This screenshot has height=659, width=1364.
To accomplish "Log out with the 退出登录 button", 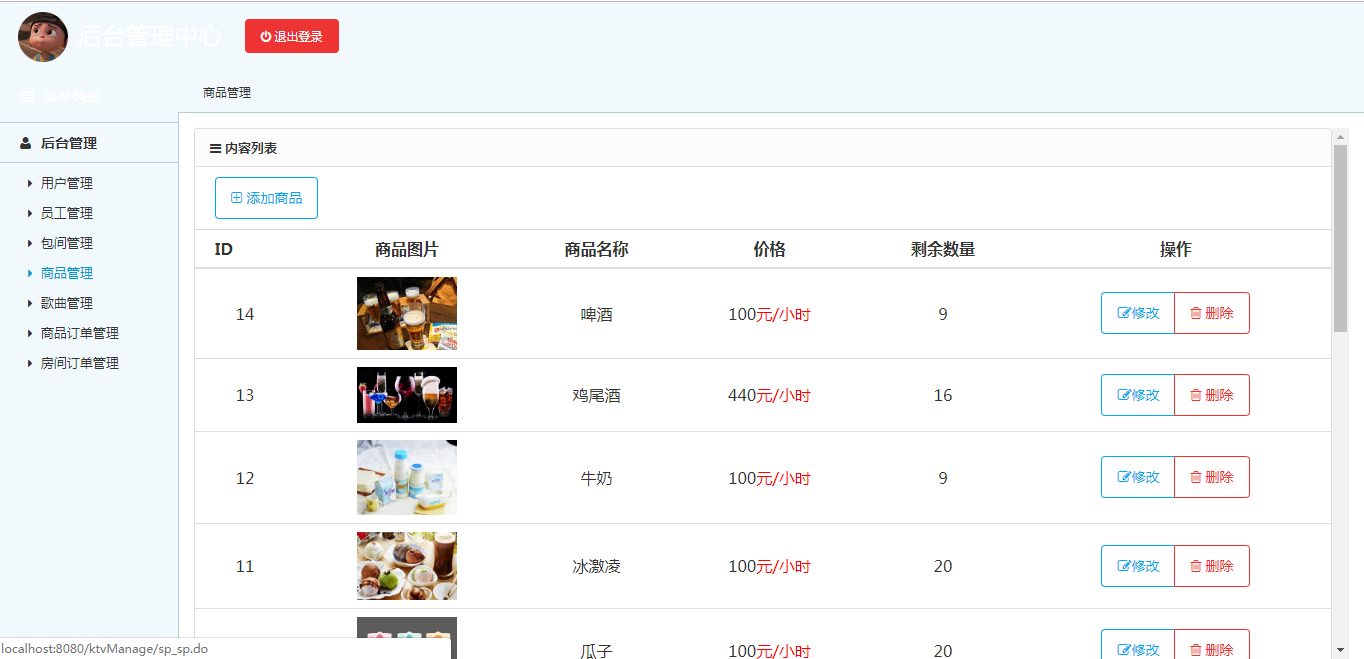I will point(292,36).
